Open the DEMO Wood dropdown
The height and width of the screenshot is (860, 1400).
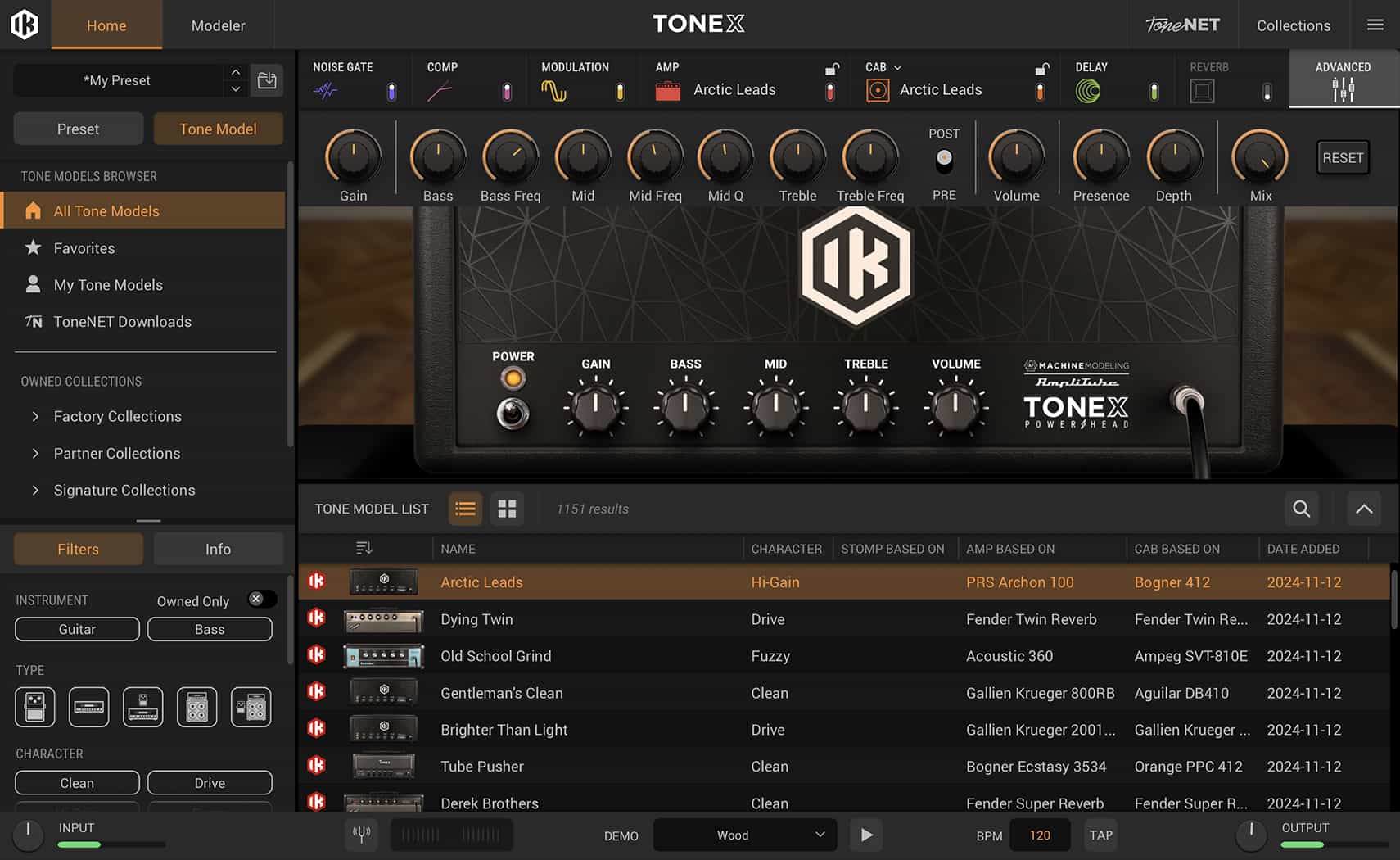click(x=744, y=835)
